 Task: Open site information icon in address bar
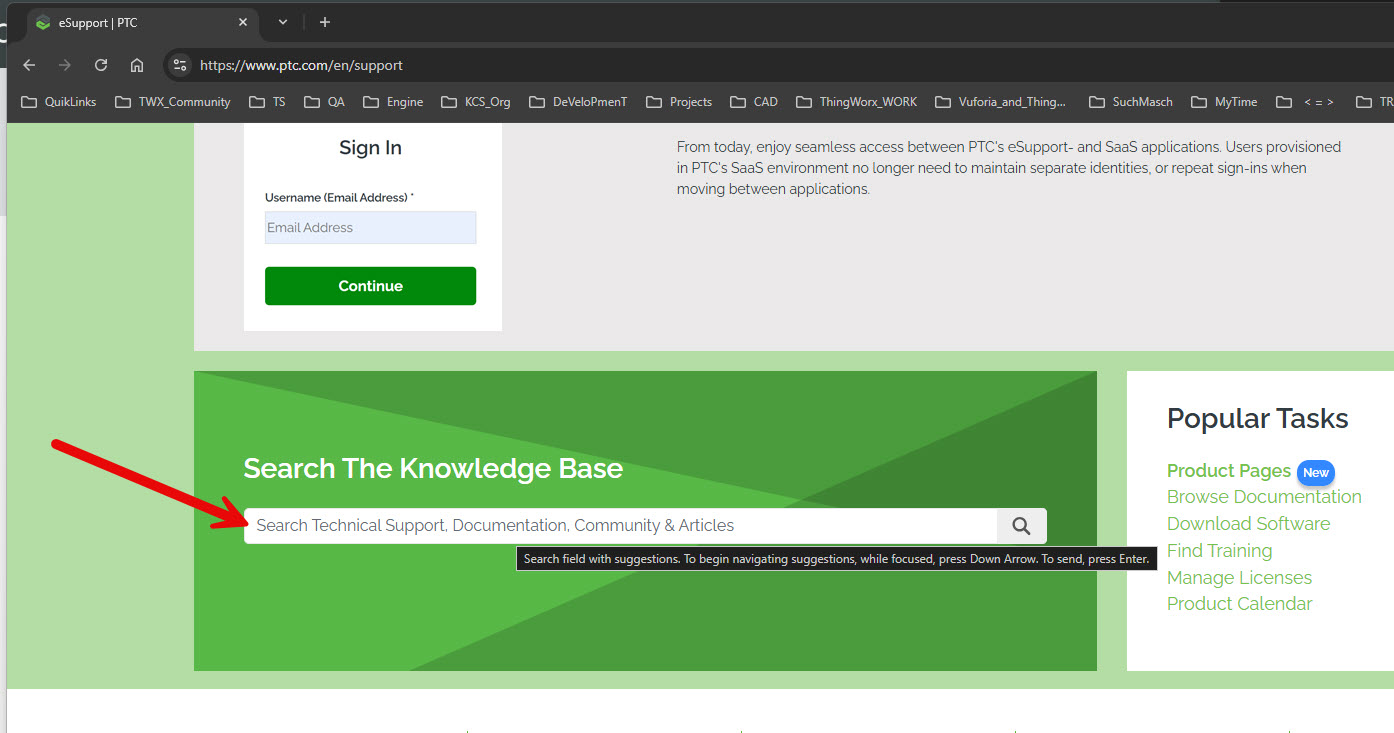pyautogui.click(x=179, y=65)
